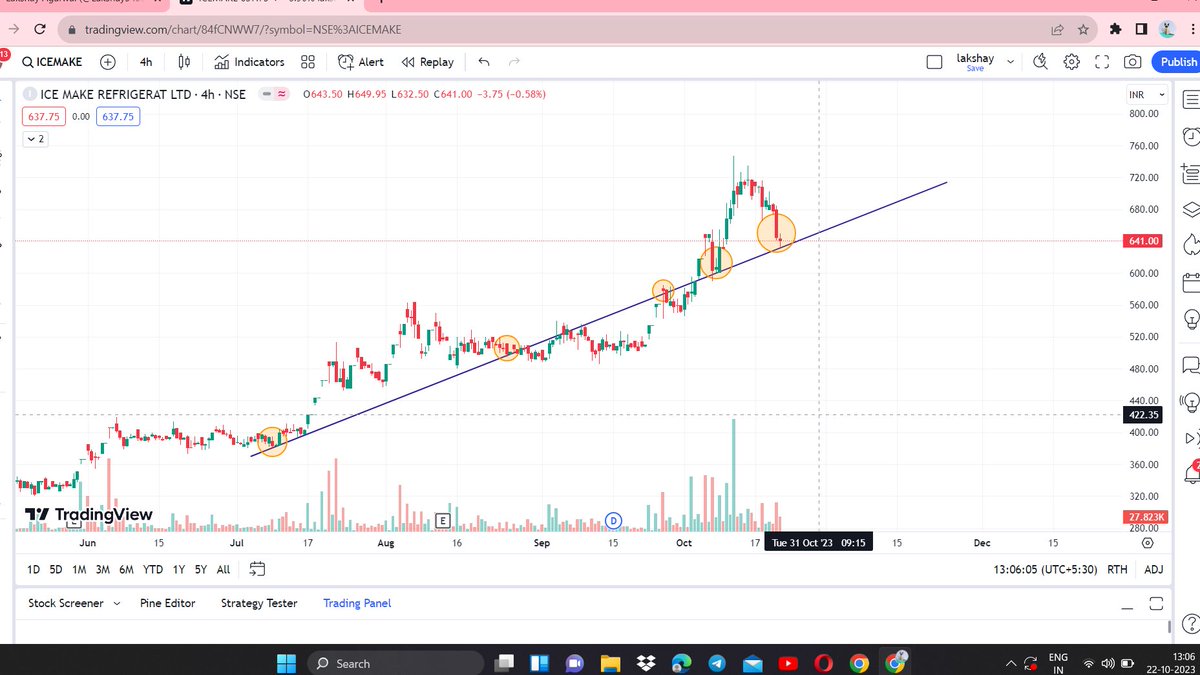
Task: Maximize the bottom panel
Action: tap(1156, 604)
